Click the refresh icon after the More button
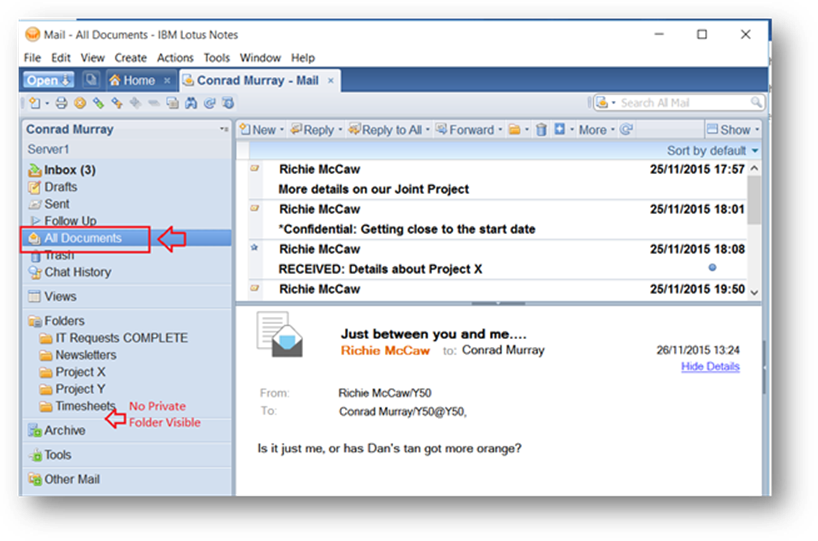Viewport: 818px width, 541px height. [x=627, y=129]
